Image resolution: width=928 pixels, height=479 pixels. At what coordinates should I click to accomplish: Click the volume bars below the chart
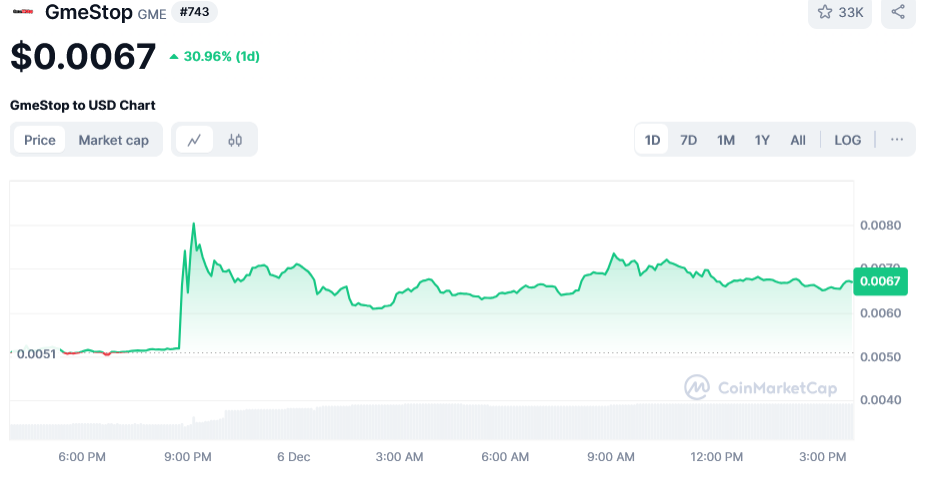click(x=431, y=422)
